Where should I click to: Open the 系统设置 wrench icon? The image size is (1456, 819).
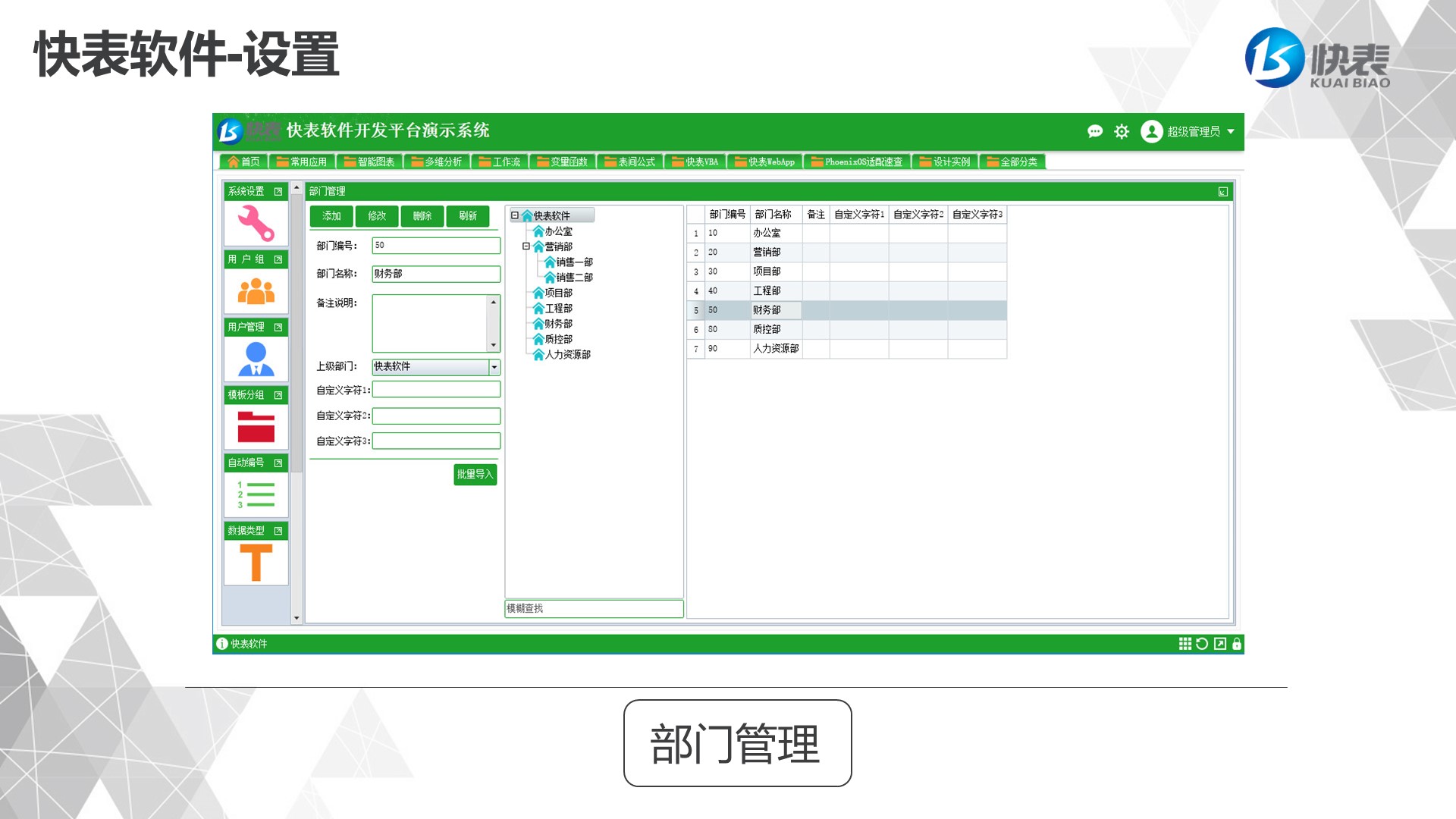[256, 223]
